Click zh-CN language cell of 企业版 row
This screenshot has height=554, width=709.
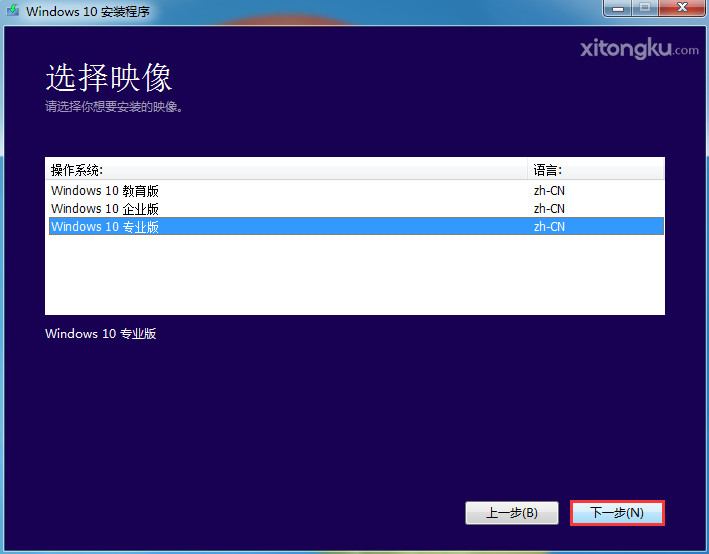click(x=549, y=209)
